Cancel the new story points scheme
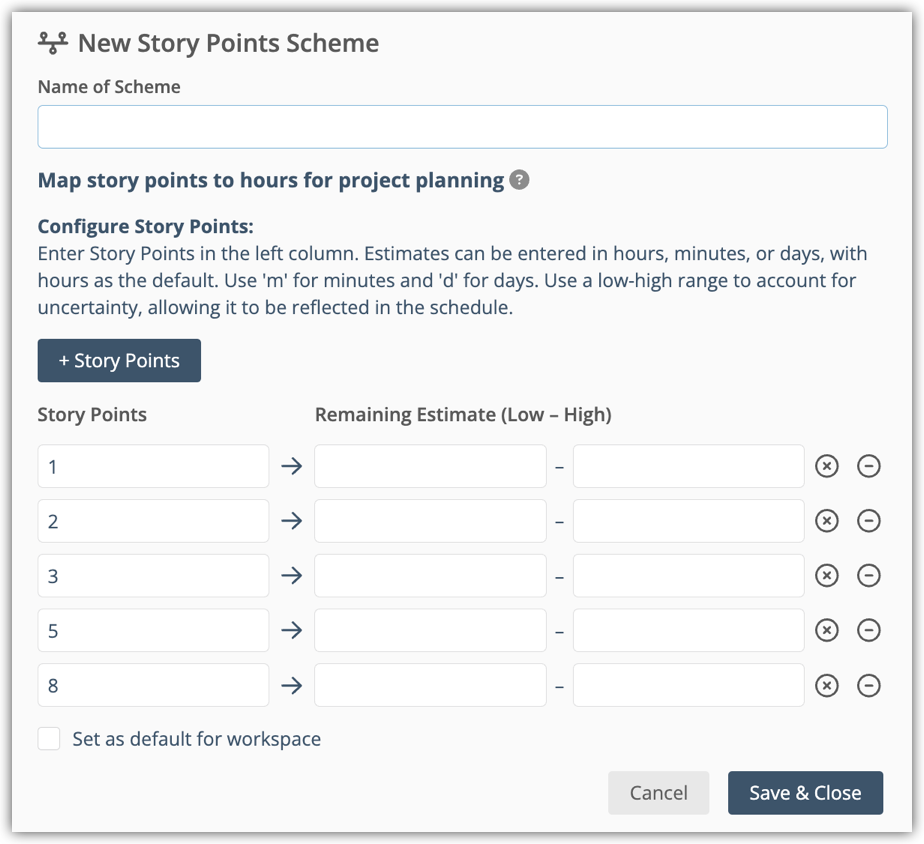Viewport: 924px width, 844px height. tap(658, 793)
